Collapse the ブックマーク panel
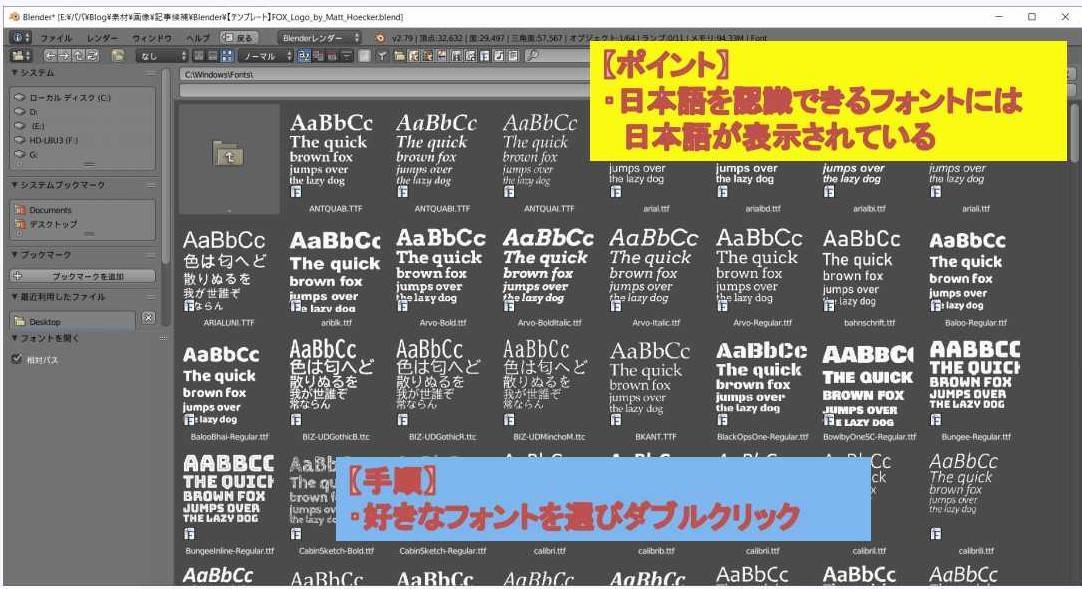1082x589 pixels. point(41,254)
